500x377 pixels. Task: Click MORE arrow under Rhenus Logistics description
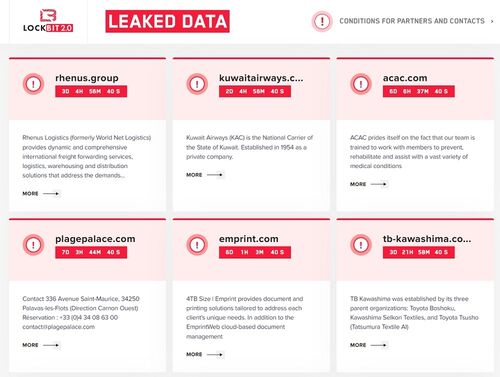point(41,193)
